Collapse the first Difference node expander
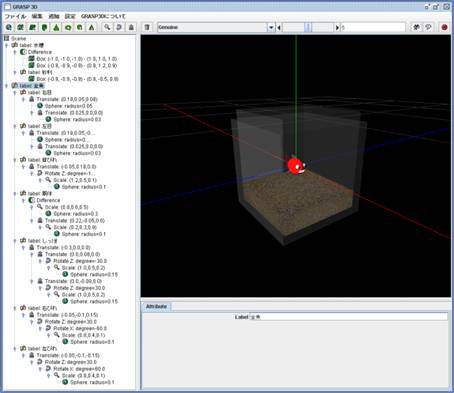 pos(15,52)
